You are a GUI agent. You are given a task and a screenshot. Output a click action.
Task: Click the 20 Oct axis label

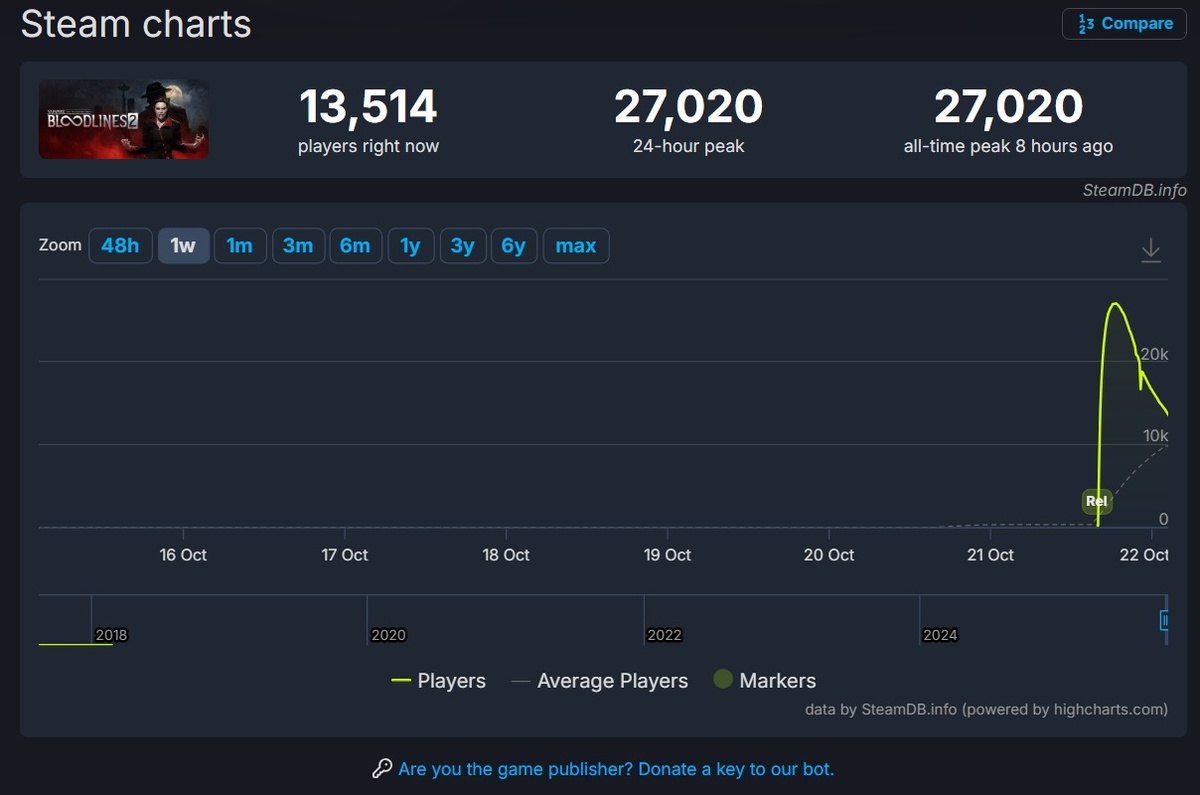(x=829, y=555)
